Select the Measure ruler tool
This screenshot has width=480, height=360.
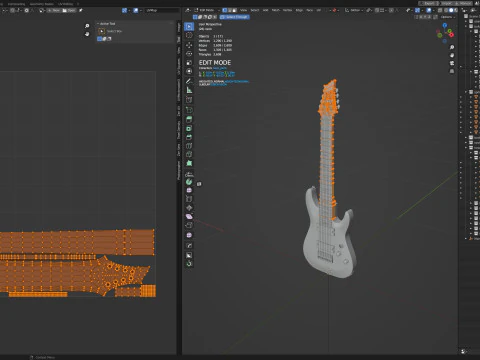point(189,90)
